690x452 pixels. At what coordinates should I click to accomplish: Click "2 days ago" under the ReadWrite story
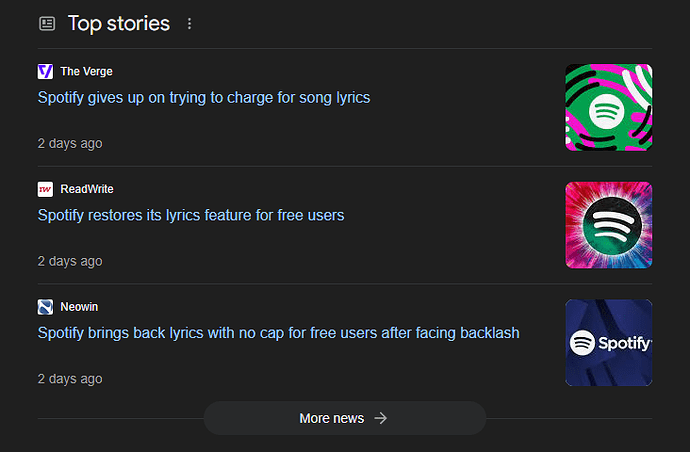[70, 261]
